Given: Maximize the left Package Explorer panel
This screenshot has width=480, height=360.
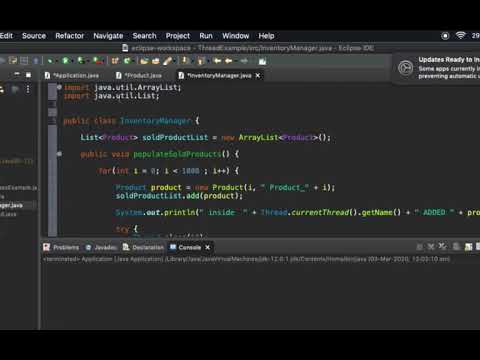Looking at the screenshot, I should click(x=28, y=75).
